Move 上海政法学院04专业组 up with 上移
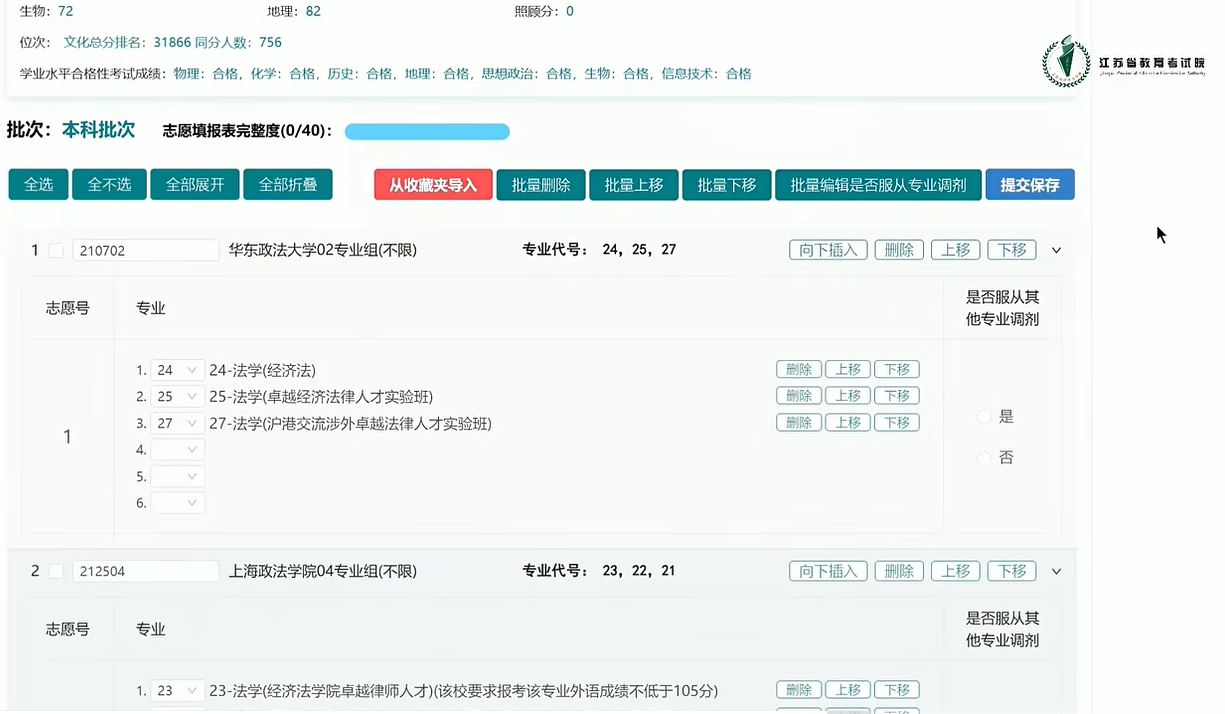1225x714 pixels. coord(955,571)
